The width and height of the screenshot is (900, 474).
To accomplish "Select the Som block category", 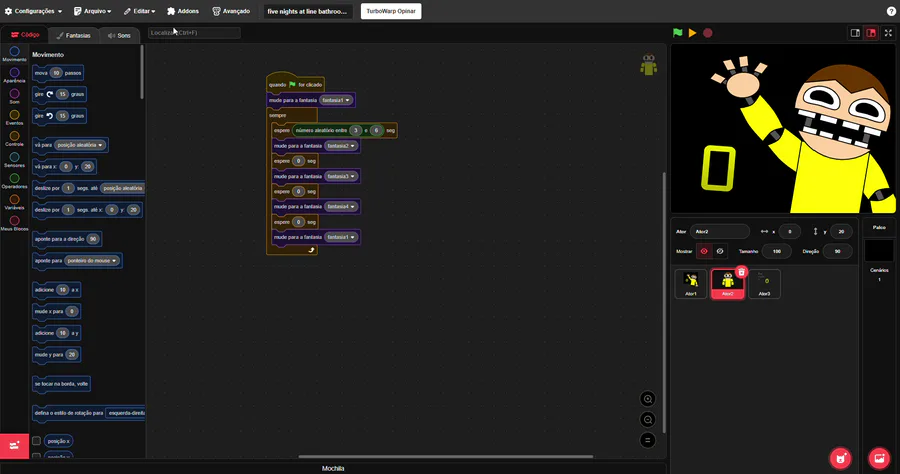I will 14,96.
